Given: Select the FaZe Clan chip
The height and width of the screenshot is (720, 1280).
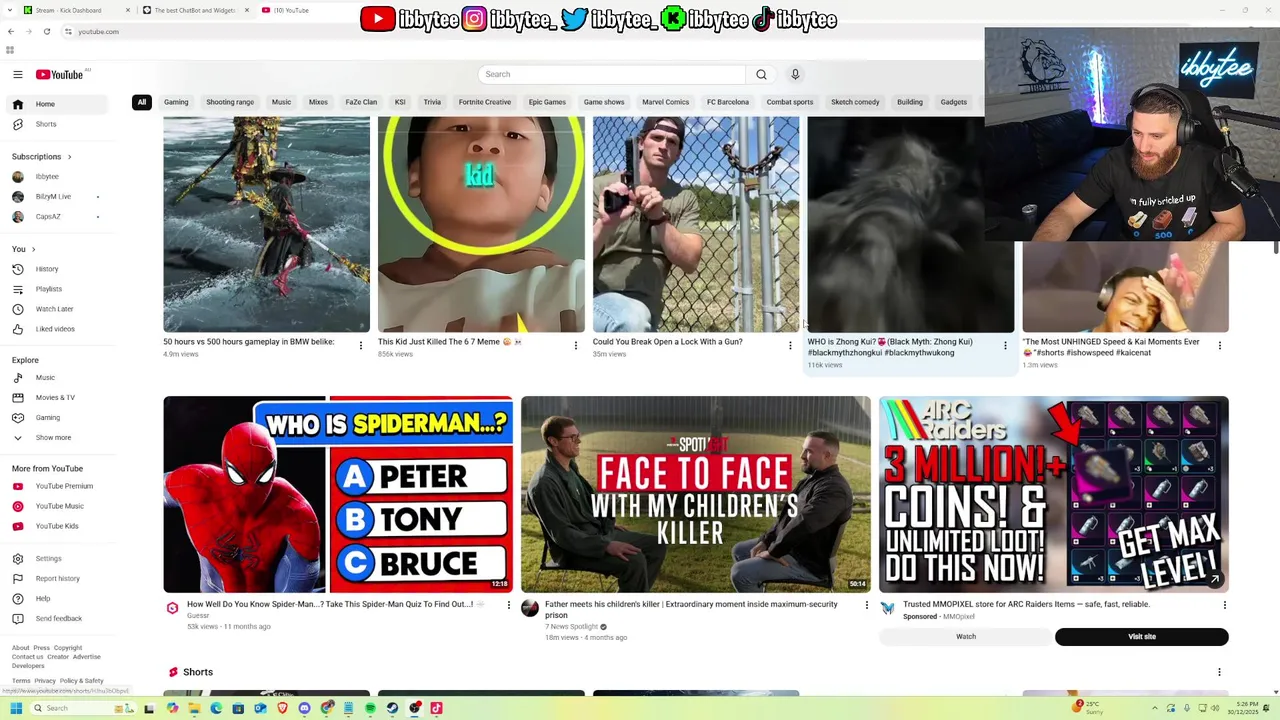Looking at the screenshot, I should click(x=361, y=102).
